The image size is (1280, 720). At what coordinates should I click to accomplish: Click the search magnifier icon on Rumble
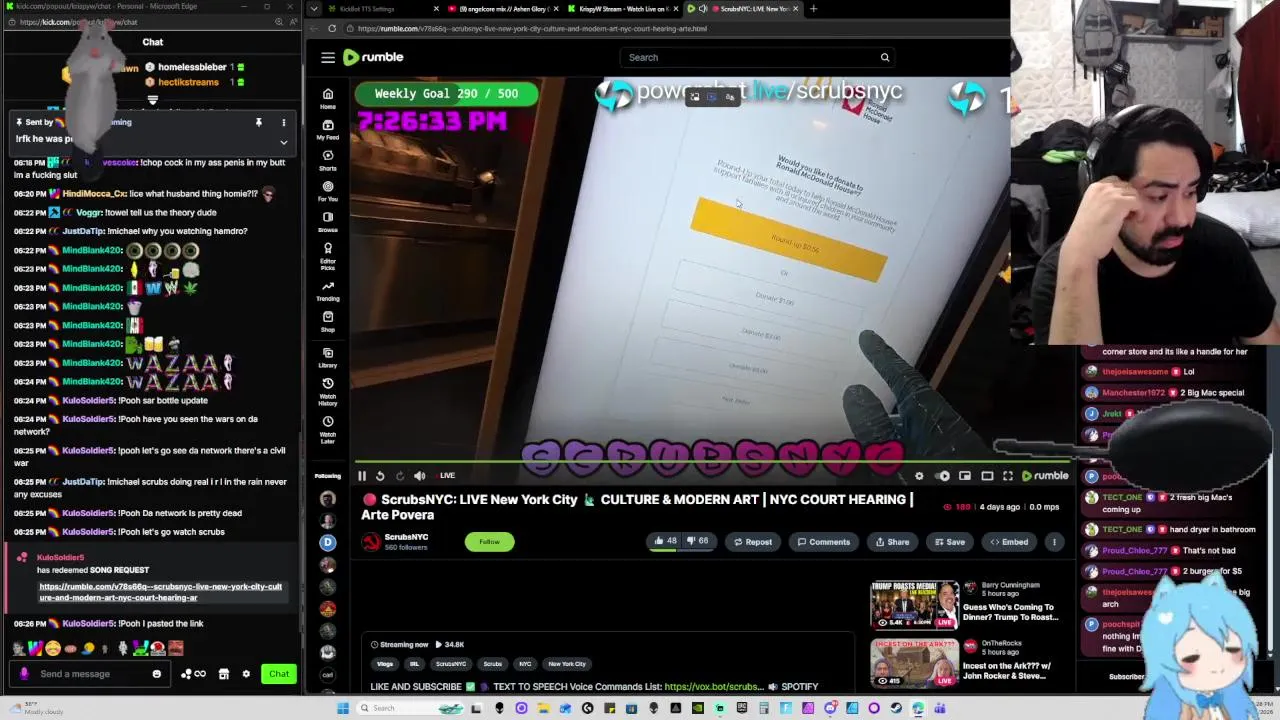tap(885, 57)
